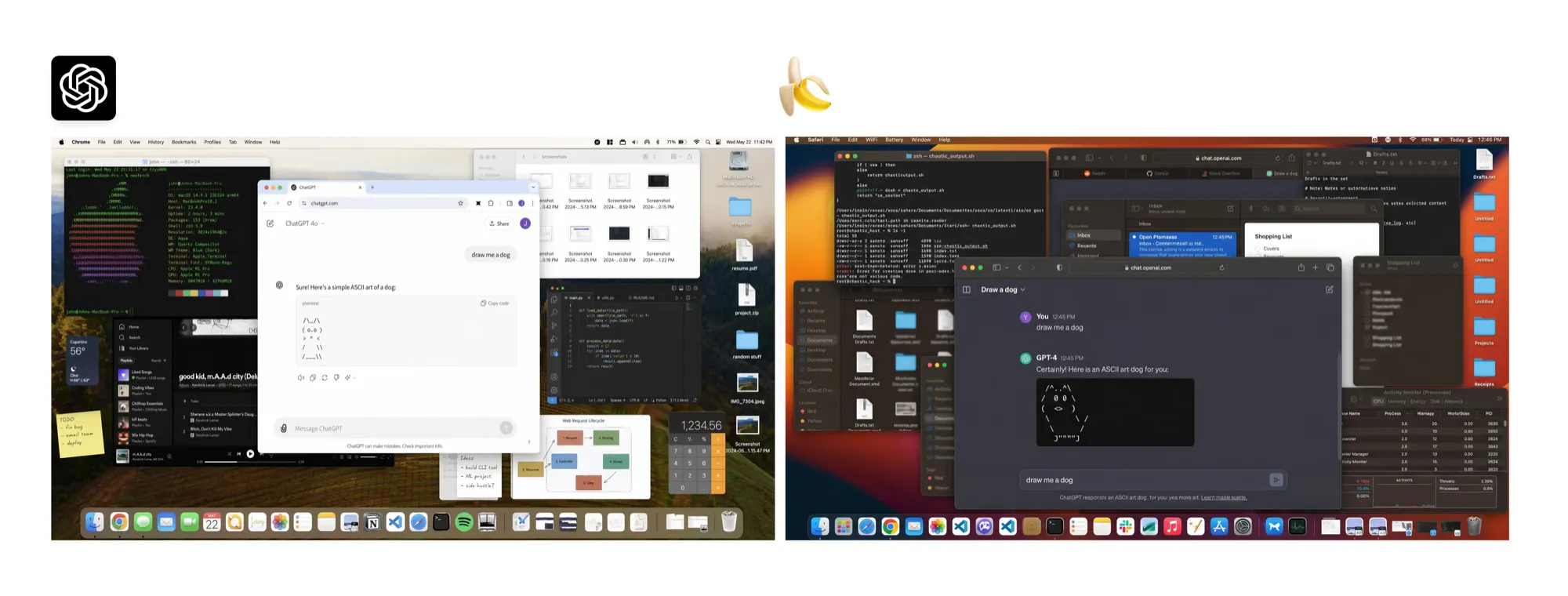
Task: Click the compose icon next to Draw a dog title
Action: pos(1330,289)
